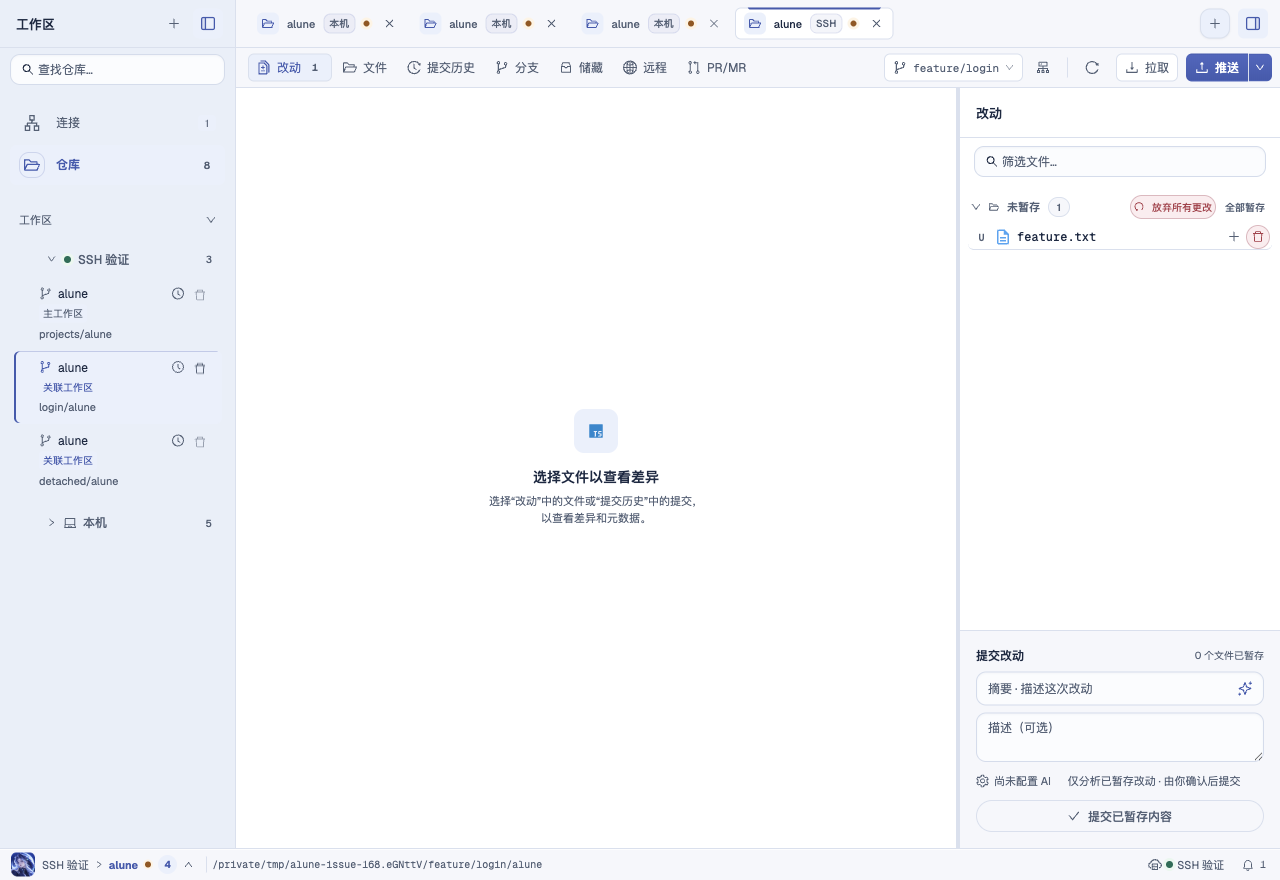
Task: Go to the 分支 tab
Action: pyautogui.click(x=517, y=68)
